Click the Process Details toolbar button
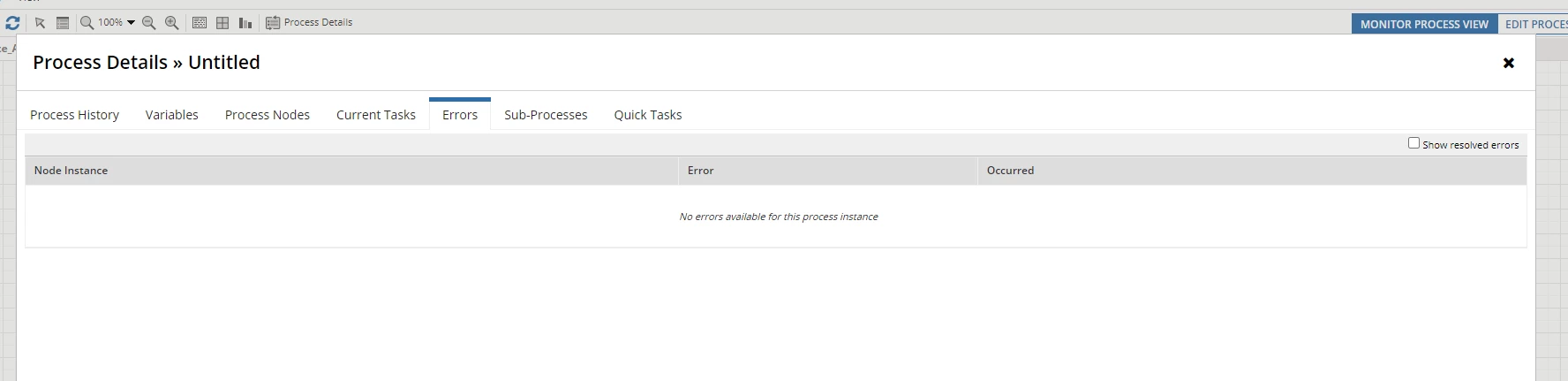 click(x=309, y=23)
